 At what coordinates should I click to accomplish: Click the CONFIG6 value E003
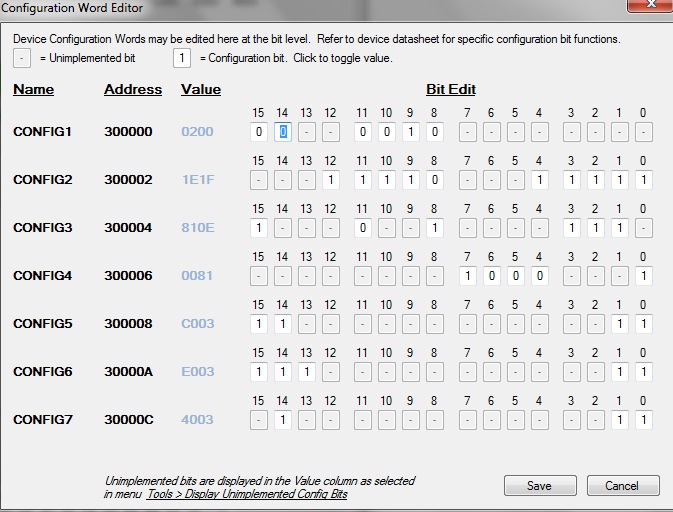[197, 372]
